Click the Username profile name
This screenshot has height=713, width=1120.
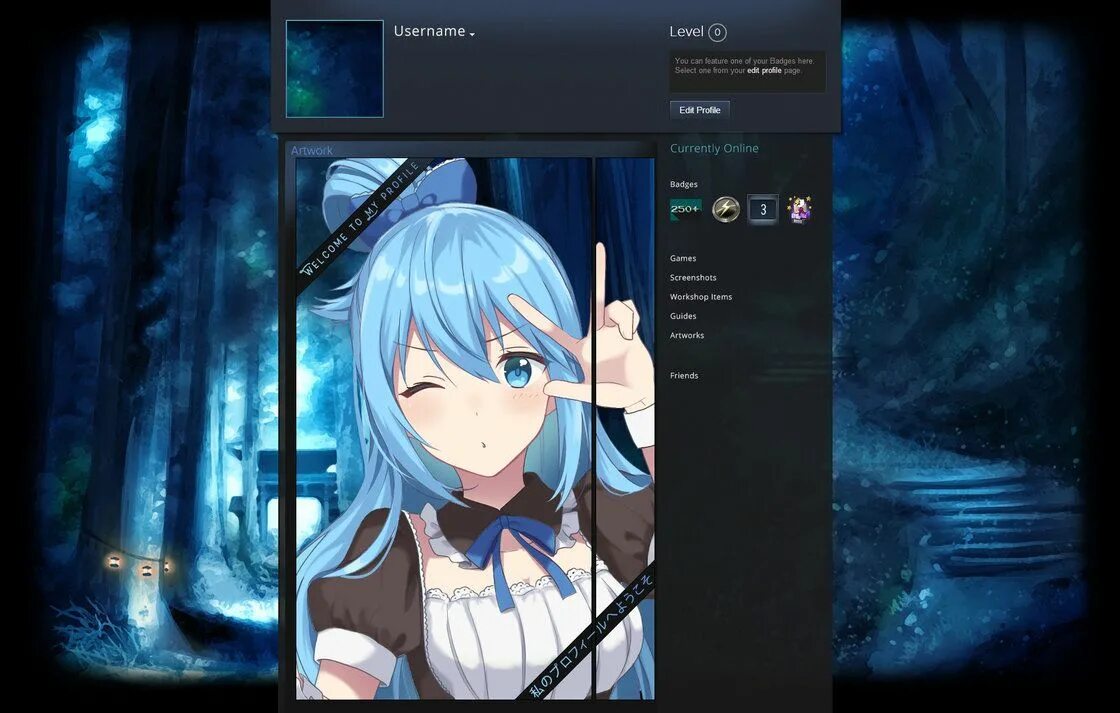(429, 31)
